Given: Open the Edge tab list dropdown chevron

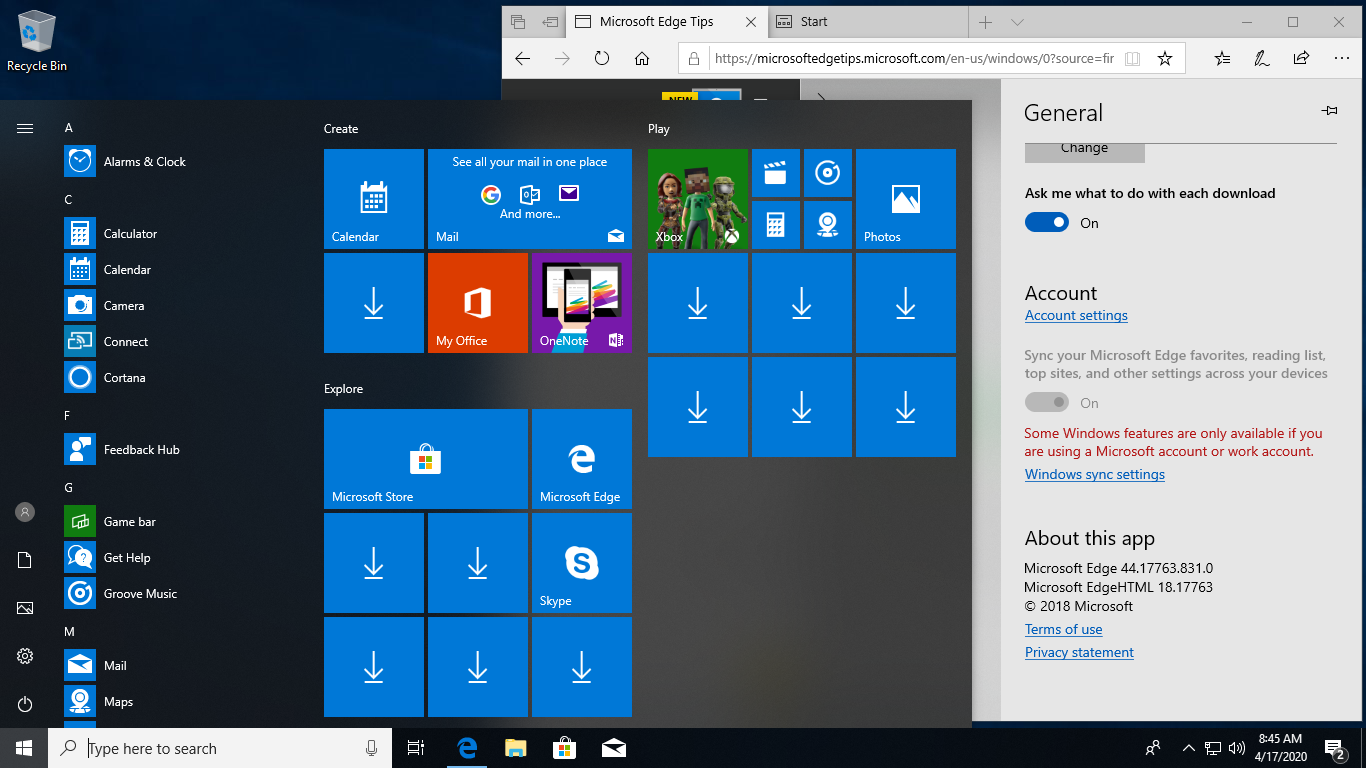Looking at the screenshot, I should pyautogui.click(x=1017, y=22).
